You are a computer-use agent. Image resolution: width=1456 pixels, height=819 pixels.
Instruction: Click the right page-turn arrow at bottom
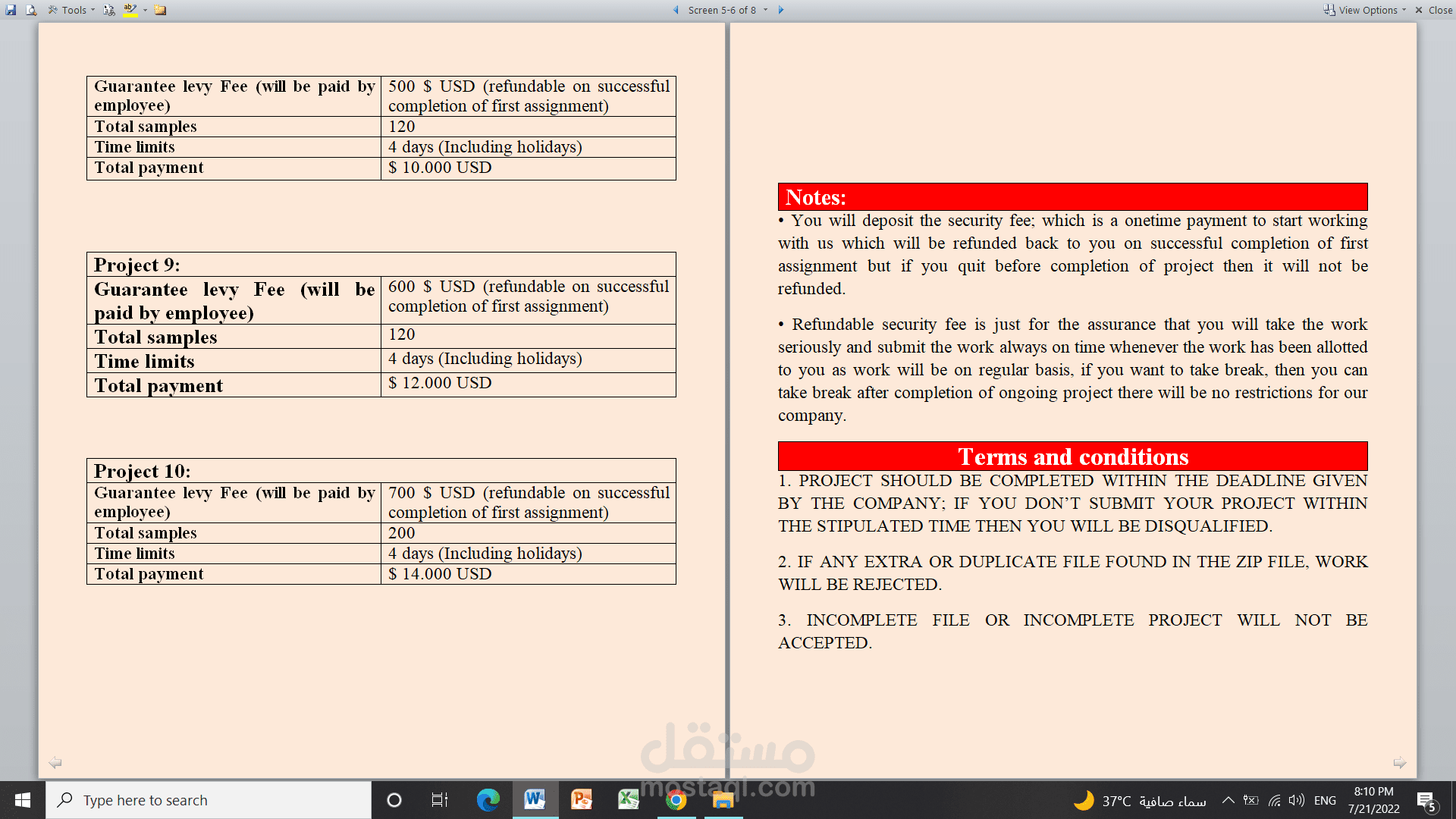(1399, 762)
